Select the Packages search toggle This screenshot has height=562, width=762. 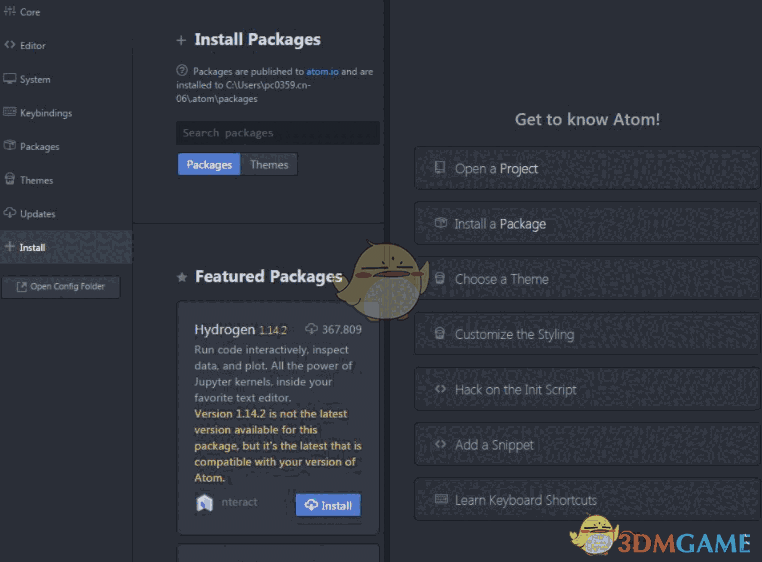tap(209, 164)
